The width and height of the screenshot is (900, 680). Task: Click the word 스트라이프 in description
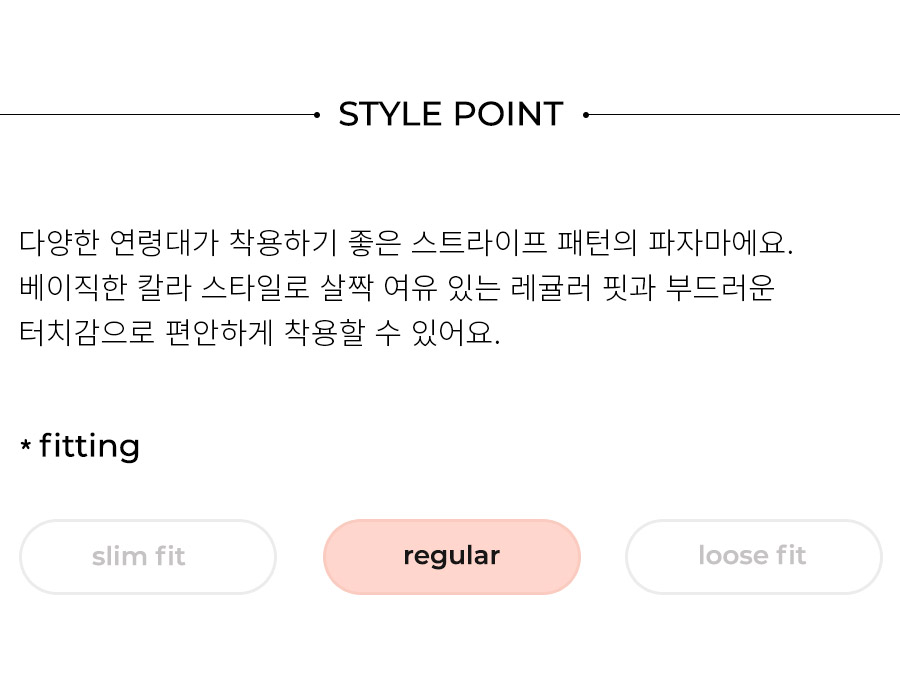479,242
